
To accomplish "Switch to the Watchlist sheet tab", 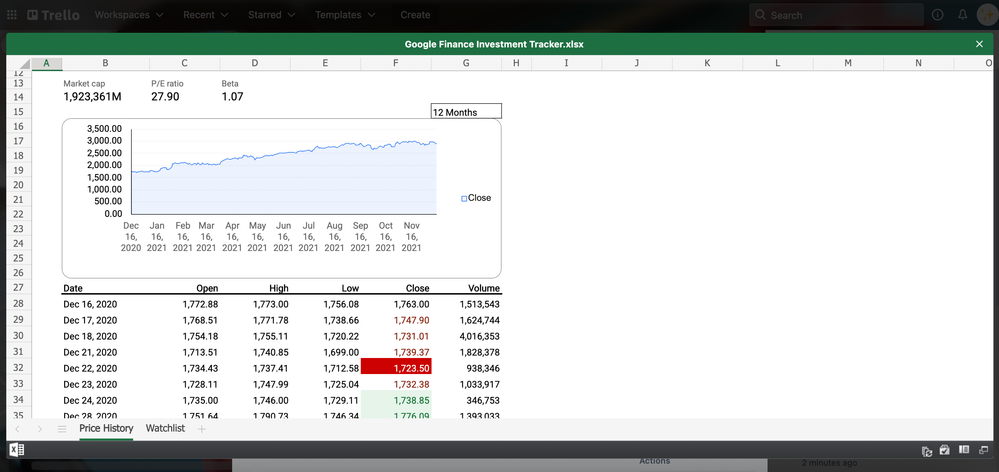I will (x=165, y=428).
